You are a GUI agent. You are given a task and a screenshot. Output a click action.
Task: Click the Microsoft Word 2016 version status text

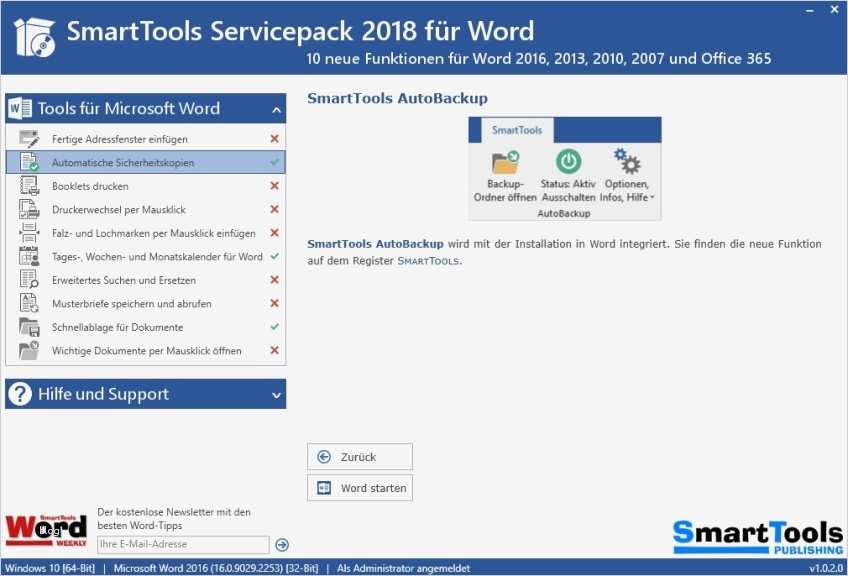[x=216, y=568]
